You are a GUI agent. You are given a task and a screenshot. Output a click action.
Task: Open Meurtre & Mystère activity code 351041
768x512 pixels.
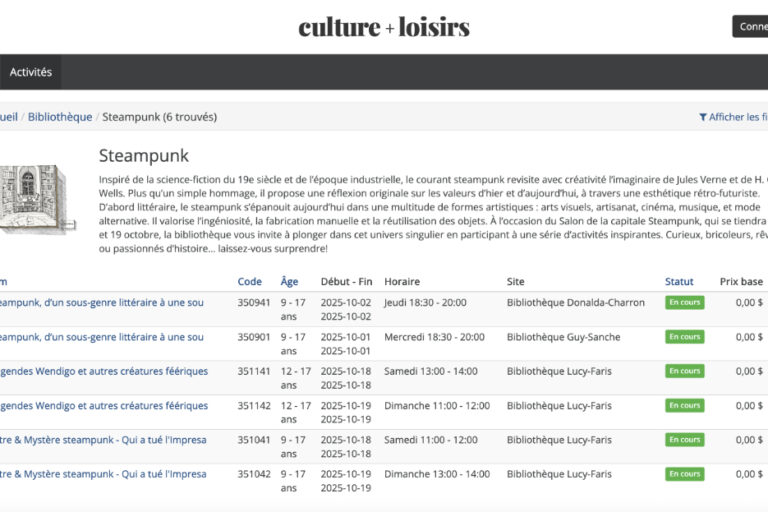pyautogui.click(x=101, y=440)
